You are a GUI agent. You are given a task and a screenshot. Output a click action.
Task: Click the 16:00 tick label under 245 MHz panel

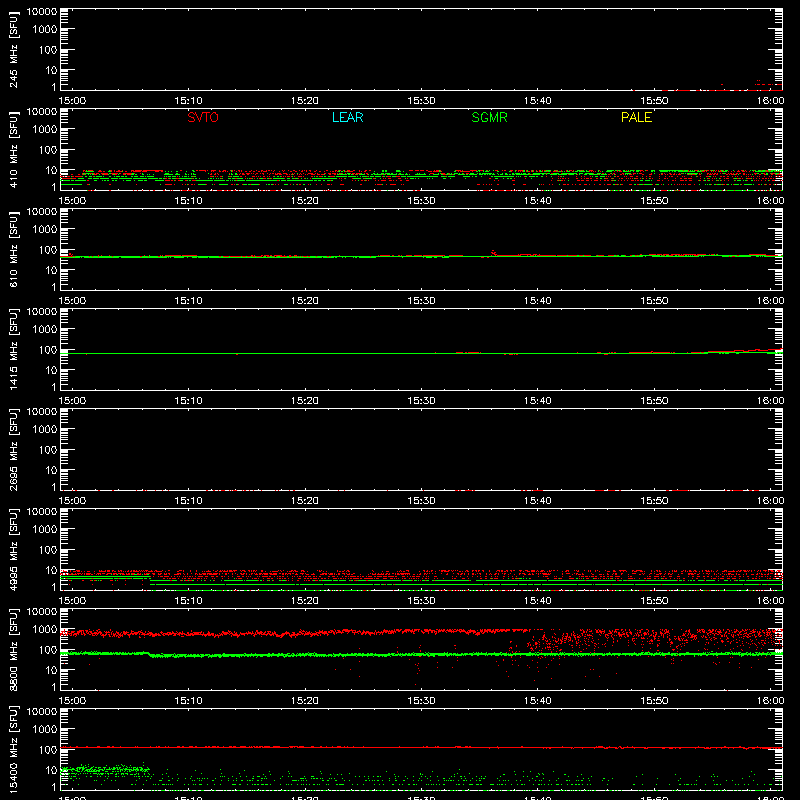[x=770, y=101]
